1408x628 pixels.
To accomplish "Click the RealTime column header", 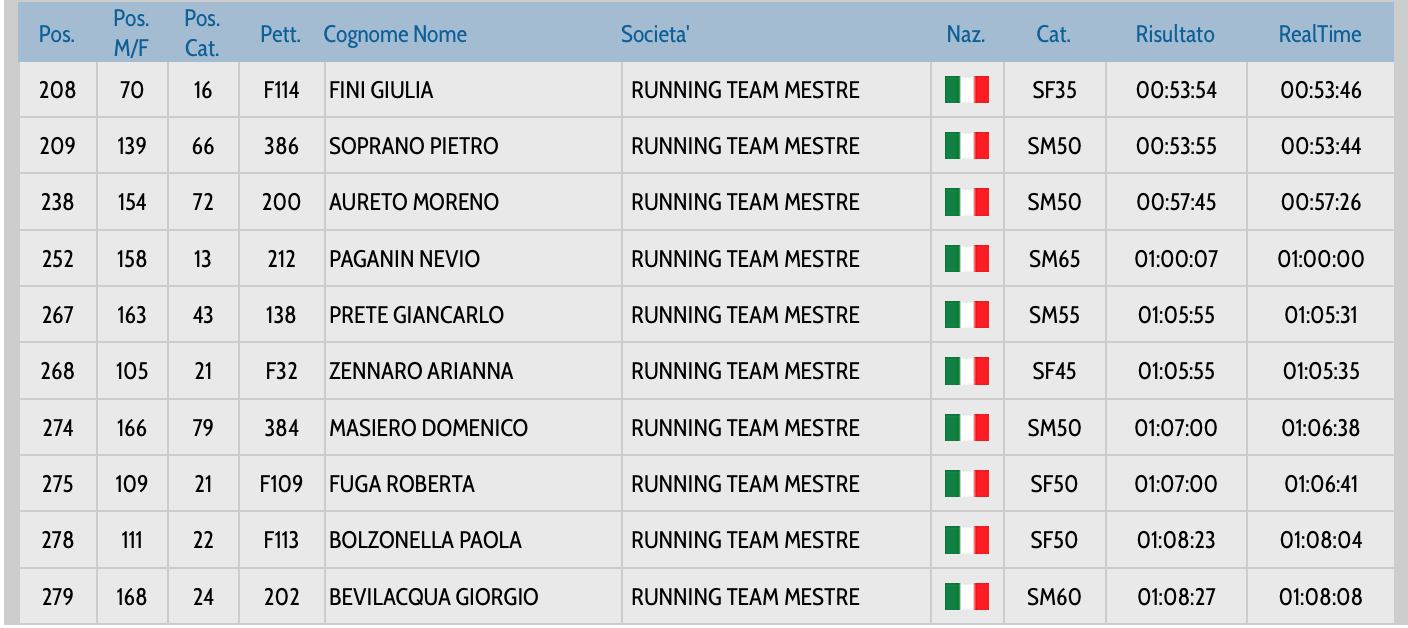I will point(1320,34).
